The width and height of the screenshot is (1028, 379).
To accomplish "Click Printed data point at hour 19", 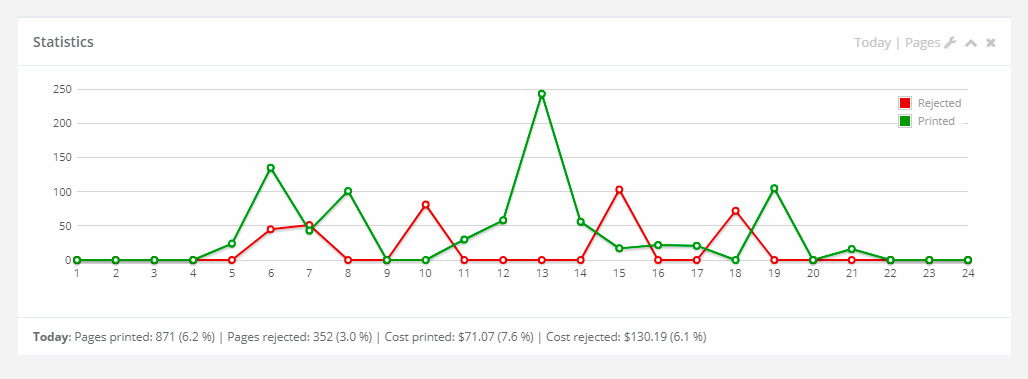I will click(x=774, y=188).
